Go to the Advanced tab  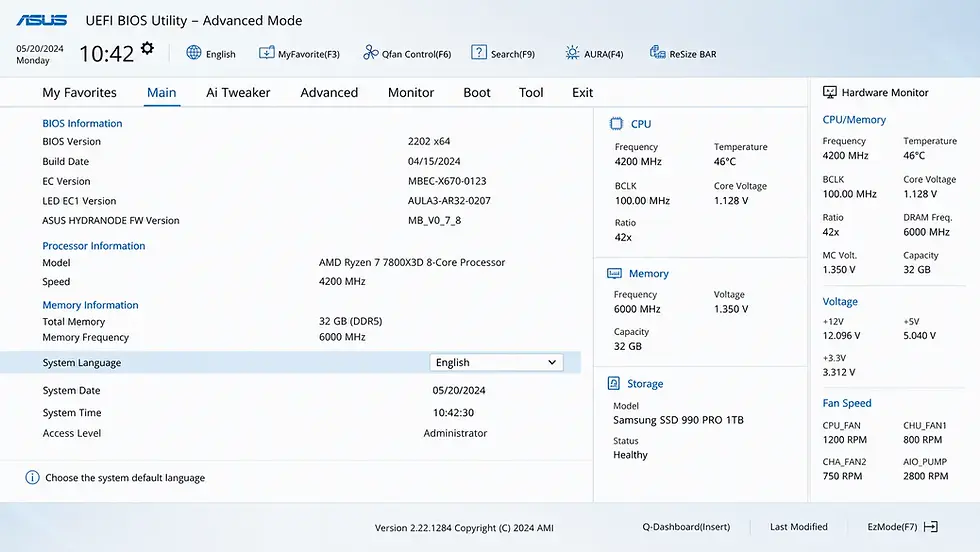coord(329,93)
